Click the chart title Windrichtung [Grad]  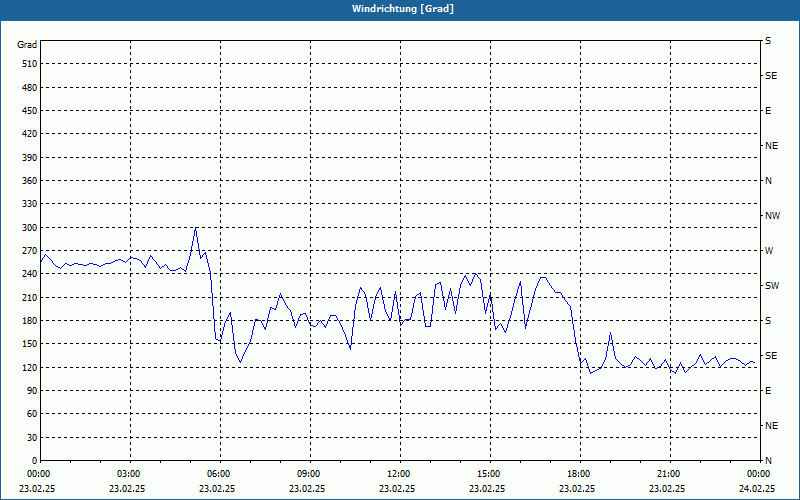coord(403,9)
